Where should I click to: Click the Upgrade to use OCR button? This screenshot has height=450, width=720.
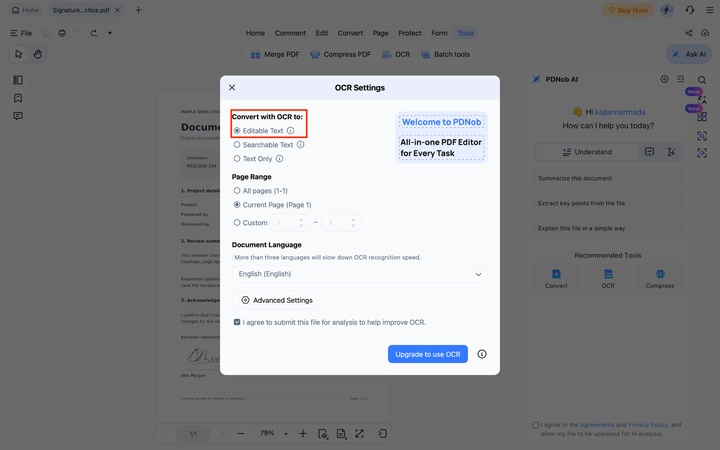(428, 354)
